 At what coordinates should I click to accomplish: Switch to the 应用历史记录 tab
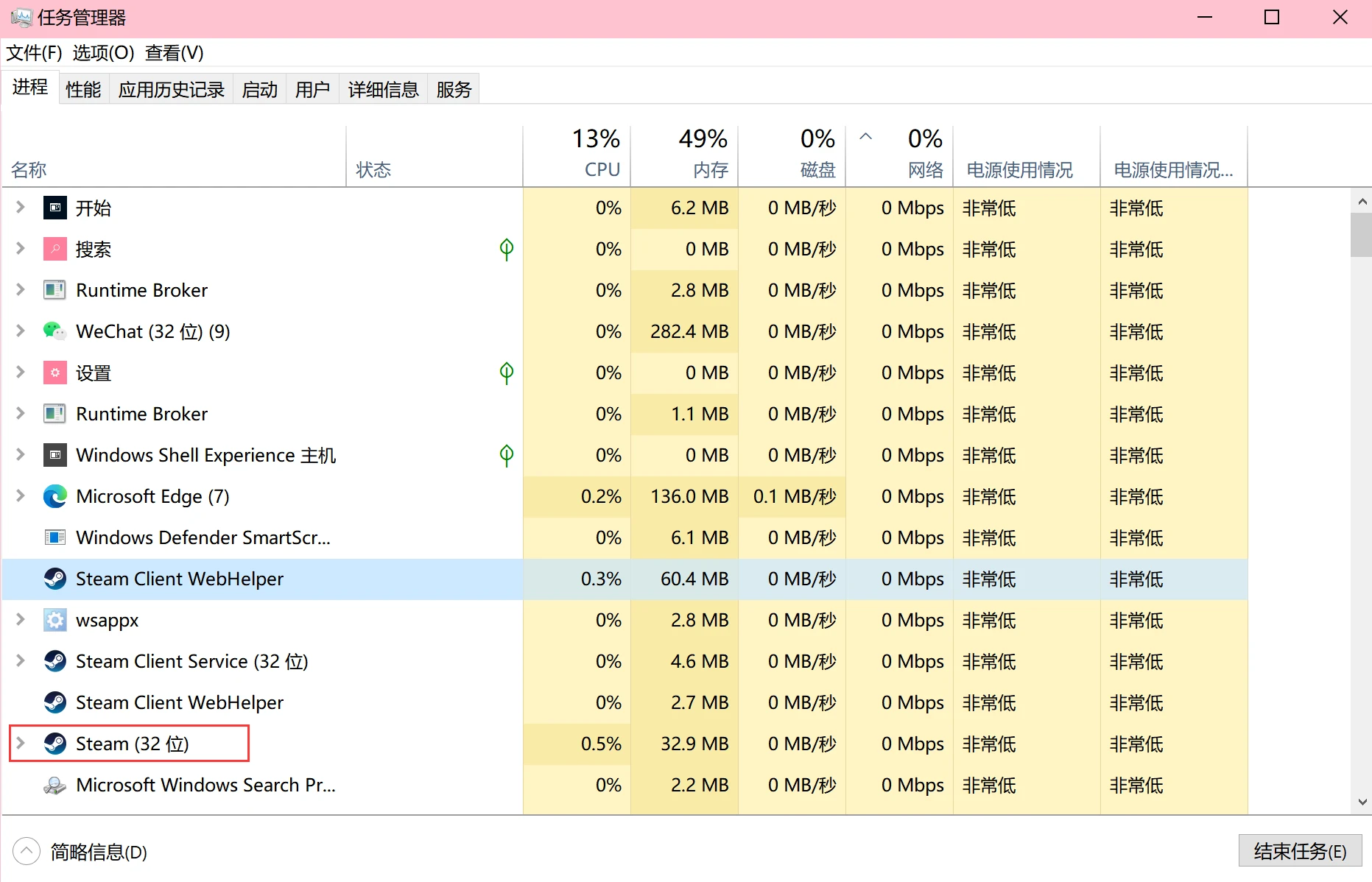(x=172, y=90)
